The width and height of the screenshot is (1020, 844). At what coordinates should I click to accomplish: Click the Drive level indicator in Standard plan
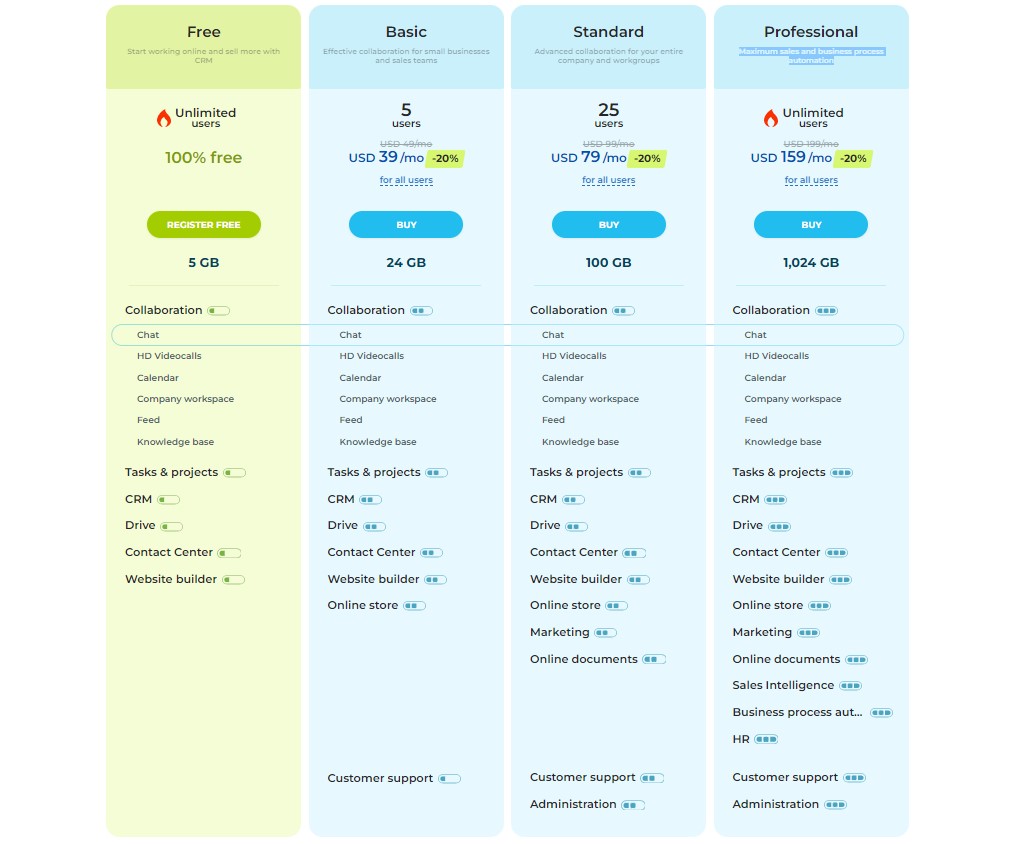pos(575,526)
